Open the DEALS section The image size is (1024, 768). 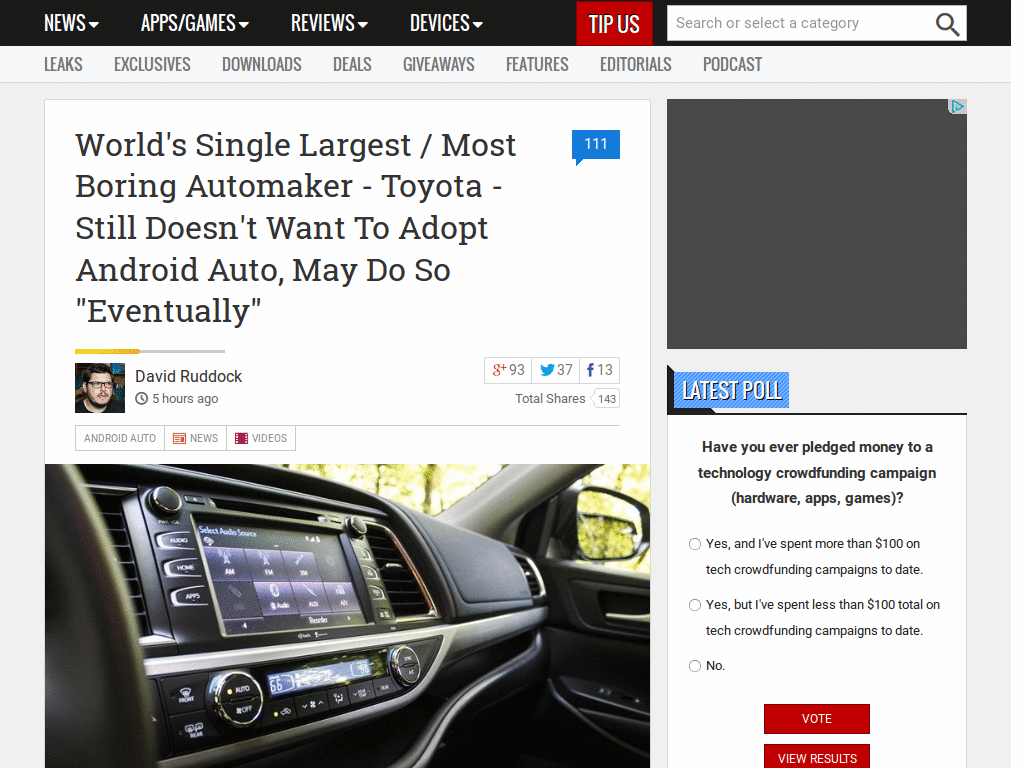click(352, 65)
